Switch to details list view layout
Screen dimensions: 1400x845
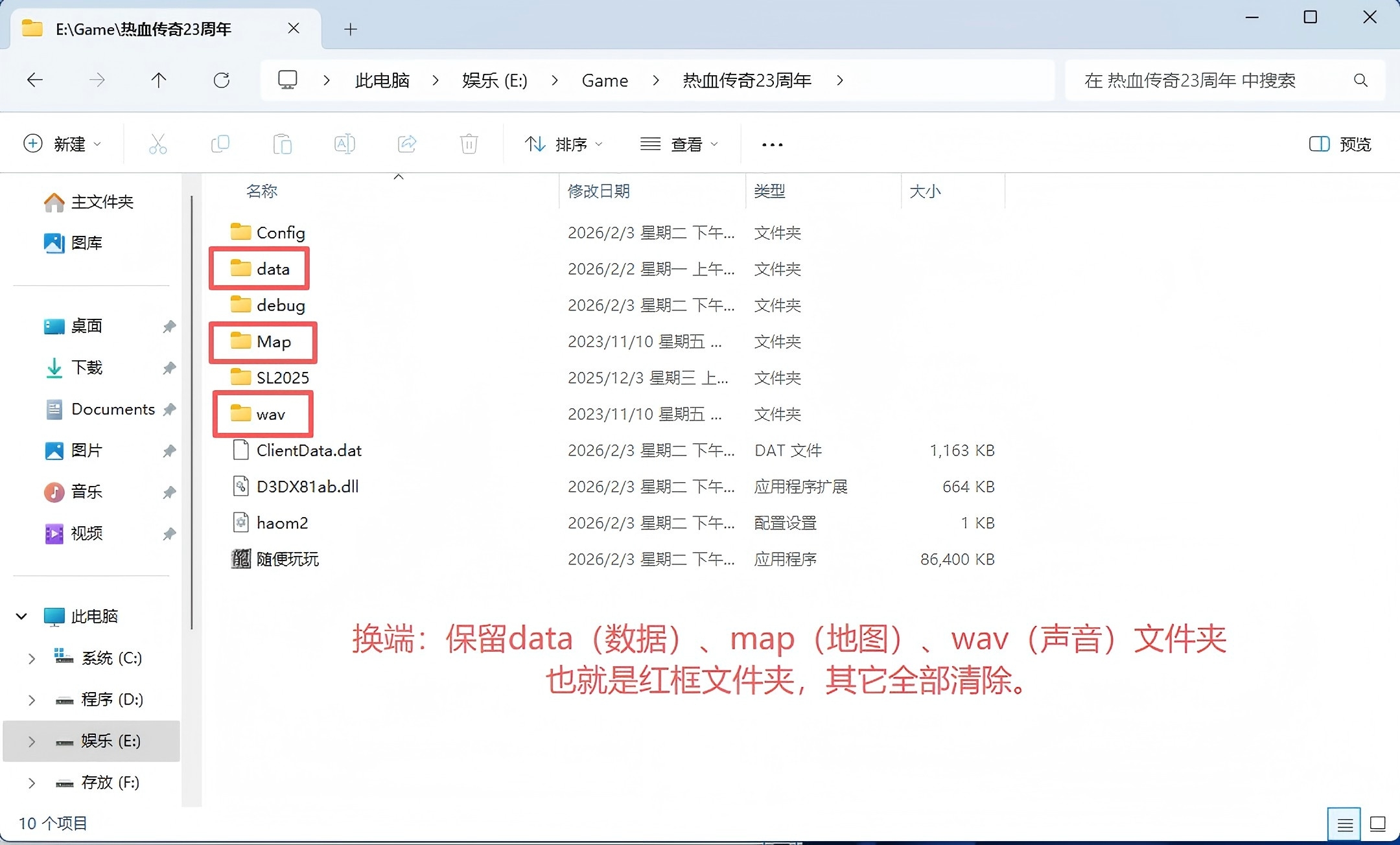click(1344, 824)
